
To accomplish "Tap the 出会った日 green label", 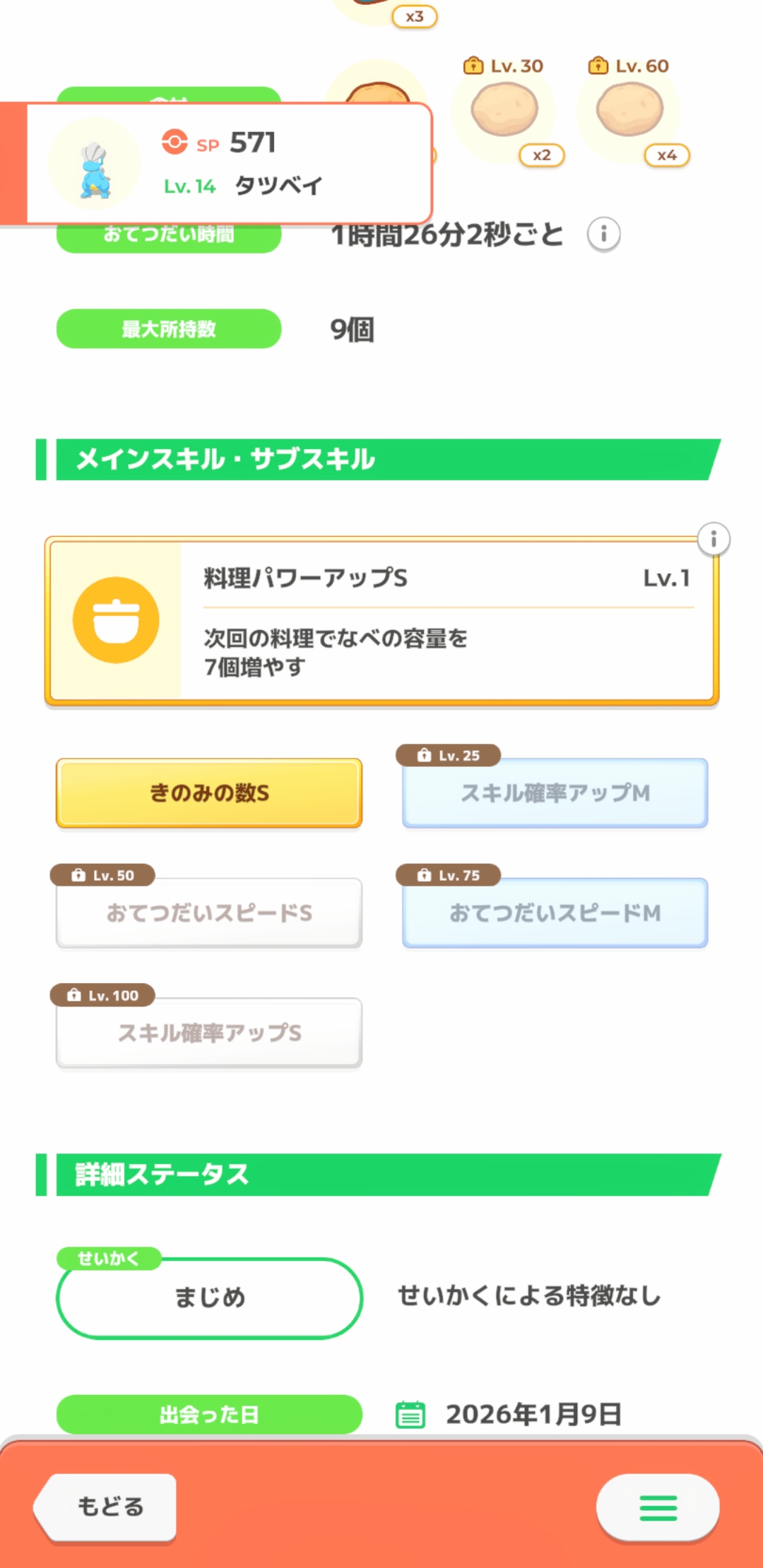I will [209, 1415].
